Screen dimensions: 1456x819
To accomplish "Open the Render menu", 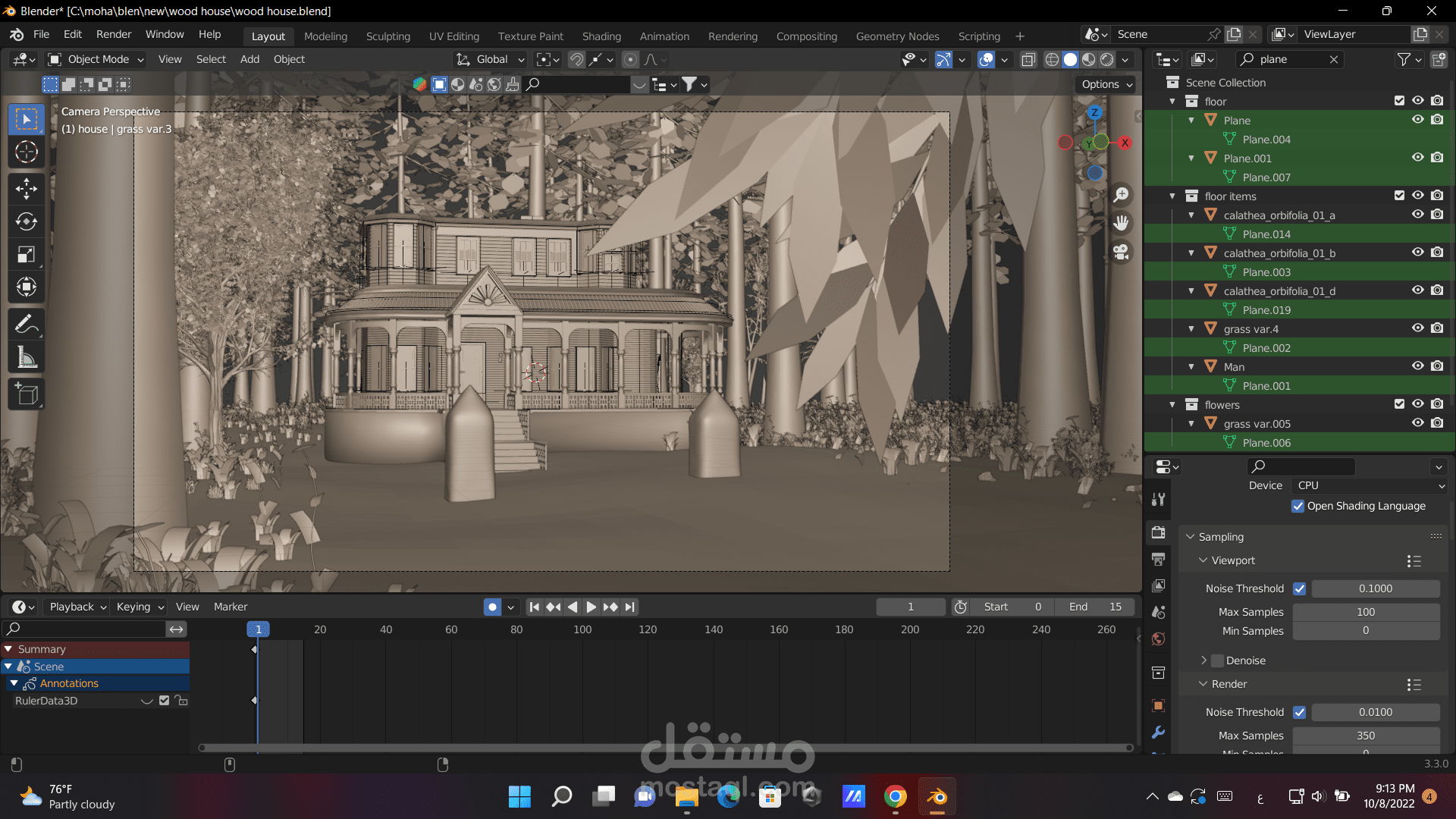I will tap(113, 34).
